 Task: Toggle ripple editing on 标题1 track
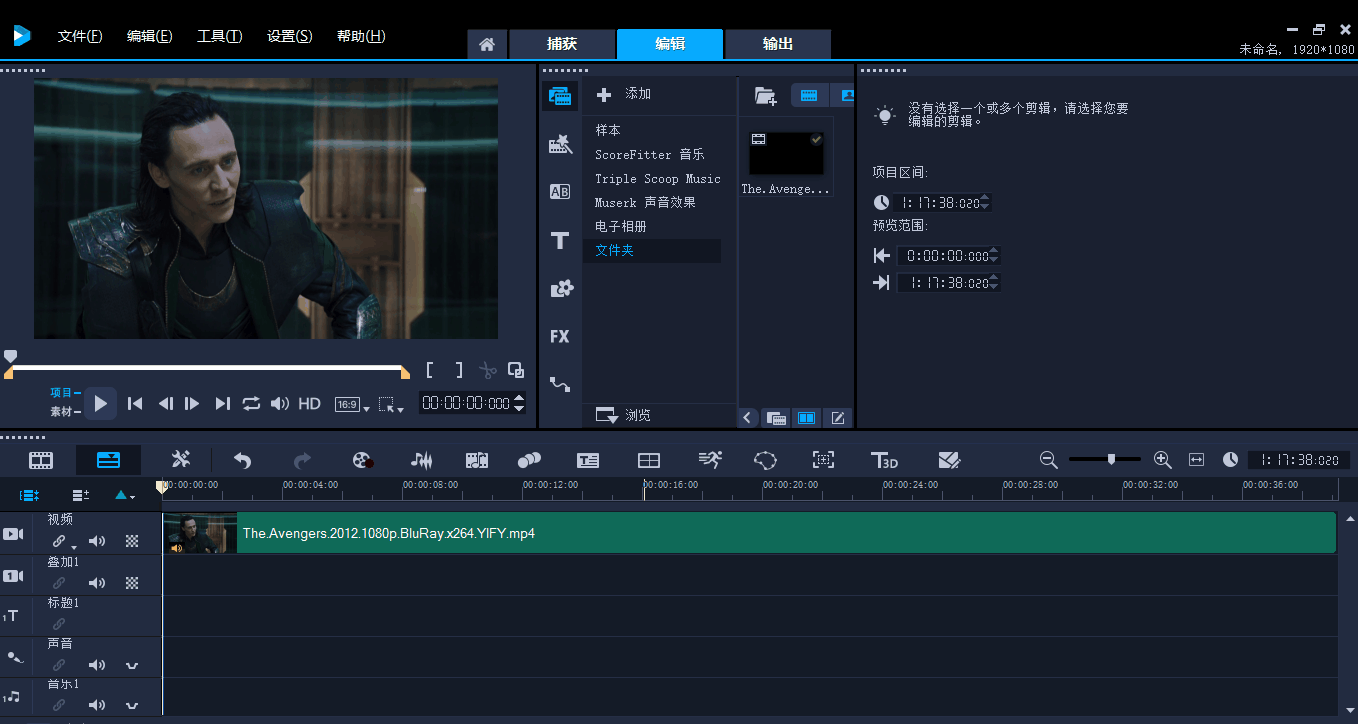click(x=59, y=624)
